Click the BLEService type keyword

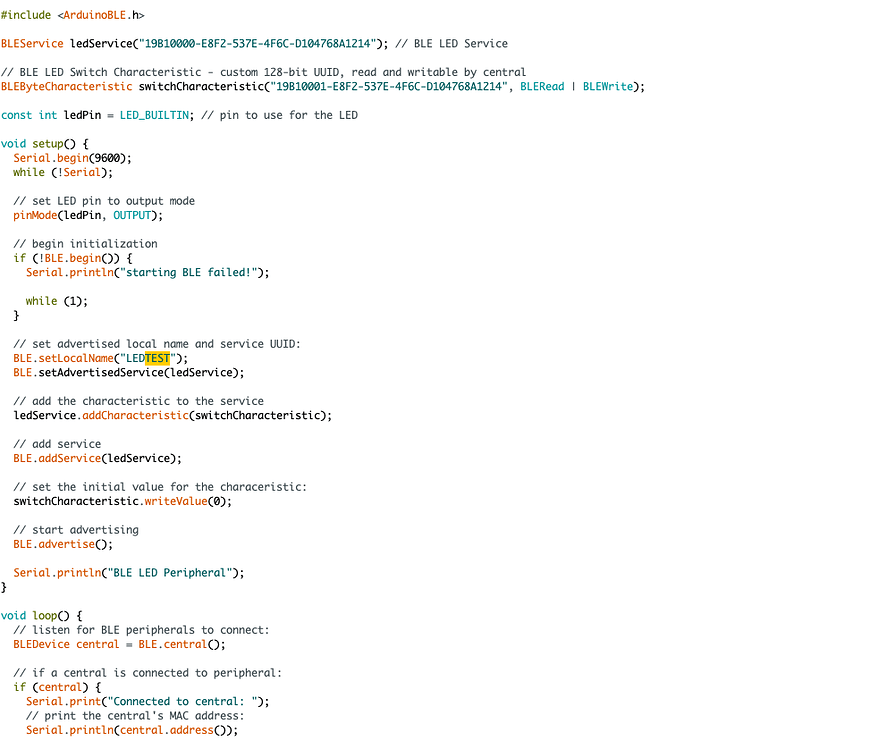point(32,44)
